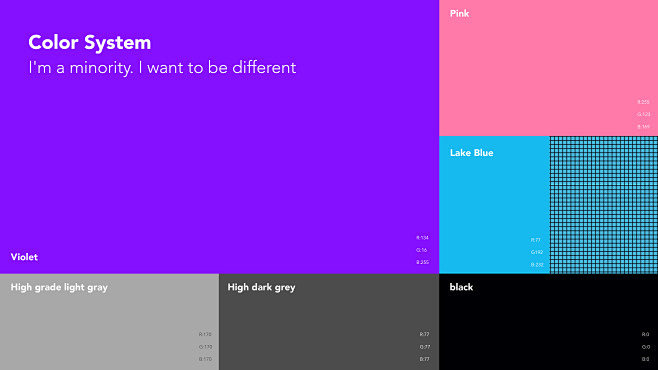Screen dimensions: 658x370
Task: Choose the High grade light gray swatch
Action: click(x=110, y=322)
